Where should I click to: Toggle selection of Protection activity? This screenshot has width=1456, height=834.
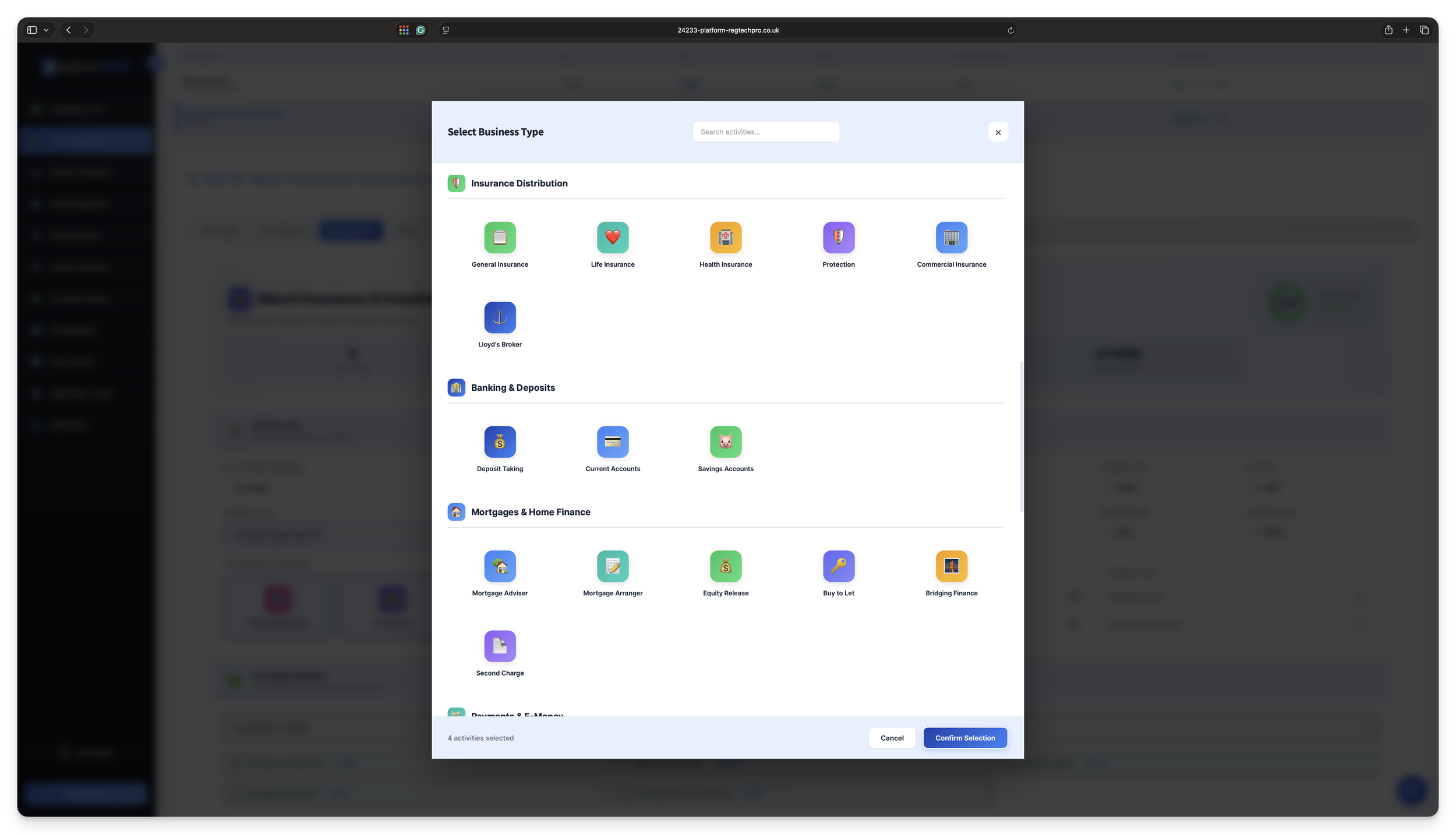(838, 238)
